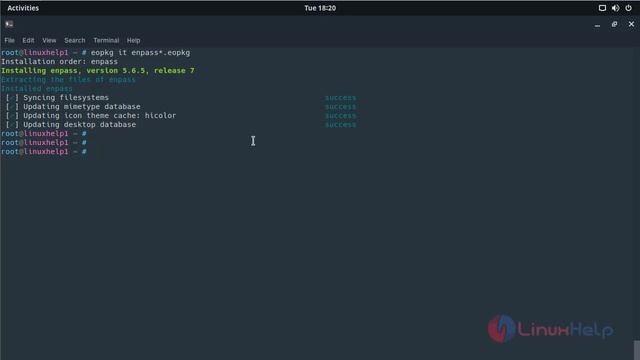Click the Activities button
Viewport: 640px width, 360px height.
point(23,8)
